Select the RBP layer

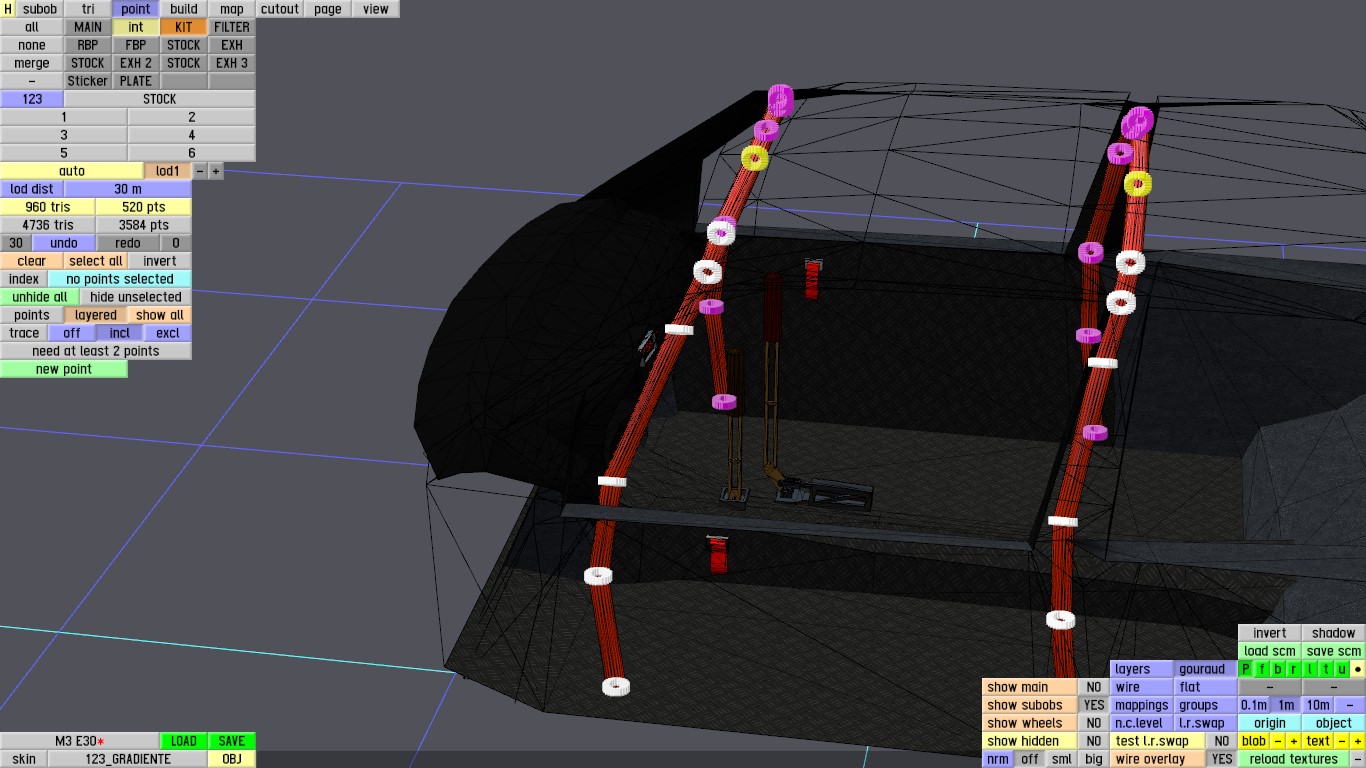coord(88,45)
